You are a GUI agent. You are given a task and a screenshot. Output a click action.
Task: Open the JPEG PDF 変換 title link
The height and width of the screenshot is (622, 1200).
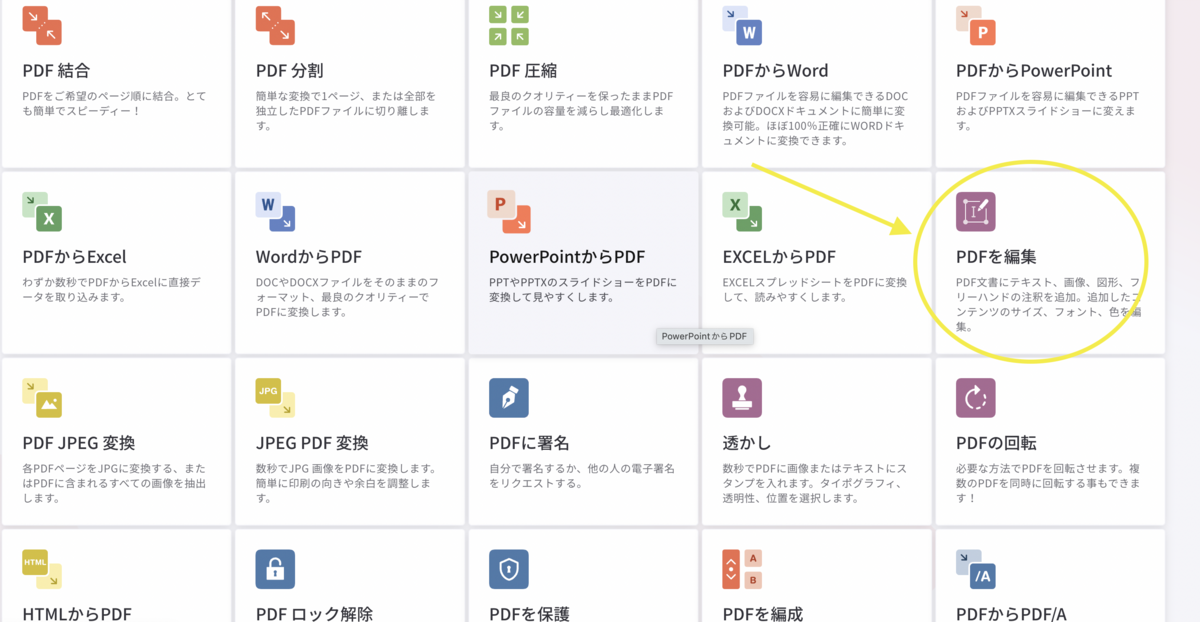(x=312, y=443)
